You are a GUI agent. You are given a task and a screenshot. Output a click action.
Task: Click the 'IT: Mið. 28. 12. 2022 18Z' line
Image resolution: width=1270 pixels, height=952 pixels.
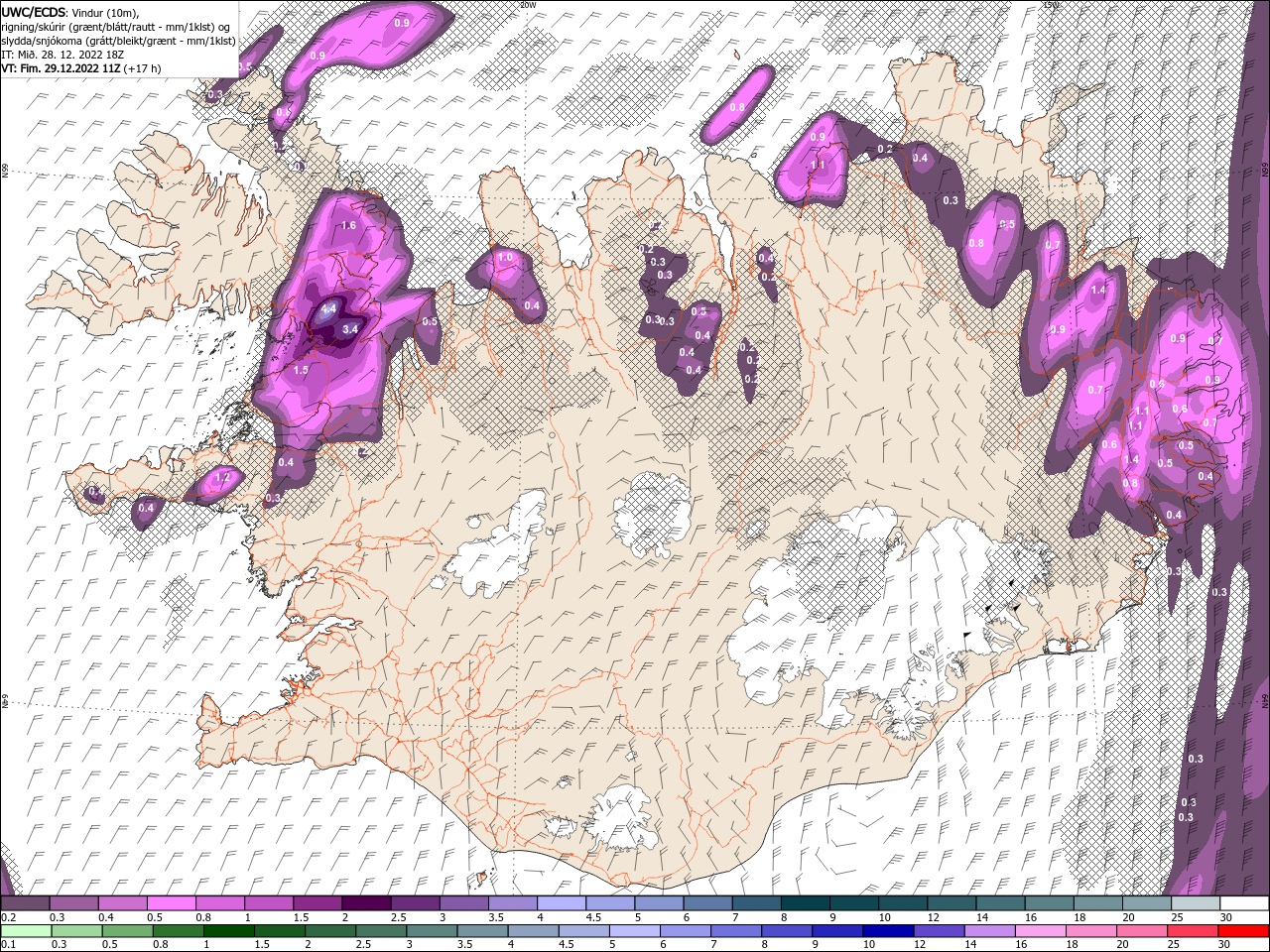63,54
